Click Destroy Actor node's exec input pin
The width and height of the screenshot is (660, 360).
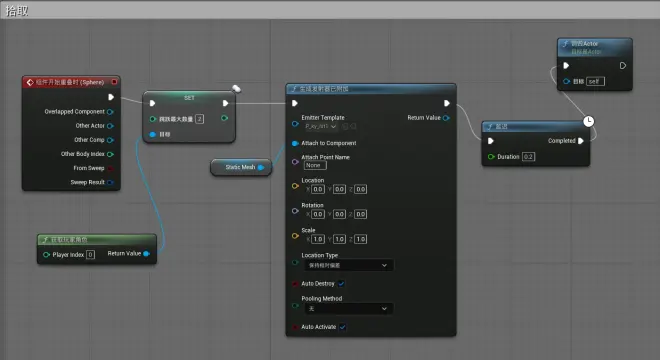[x=566, y=66]
